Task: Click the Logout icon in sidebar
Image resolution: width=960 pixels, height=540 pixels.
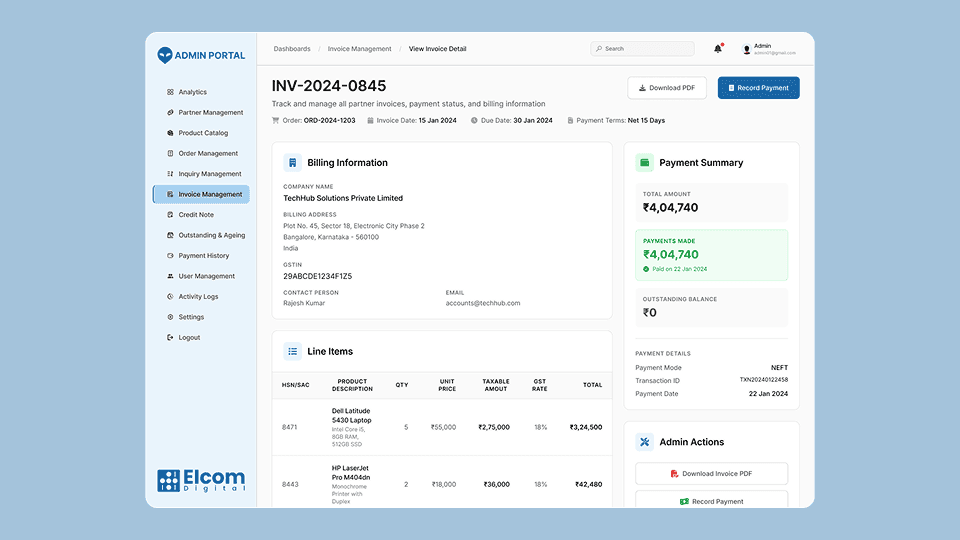Action: point(170,338)
